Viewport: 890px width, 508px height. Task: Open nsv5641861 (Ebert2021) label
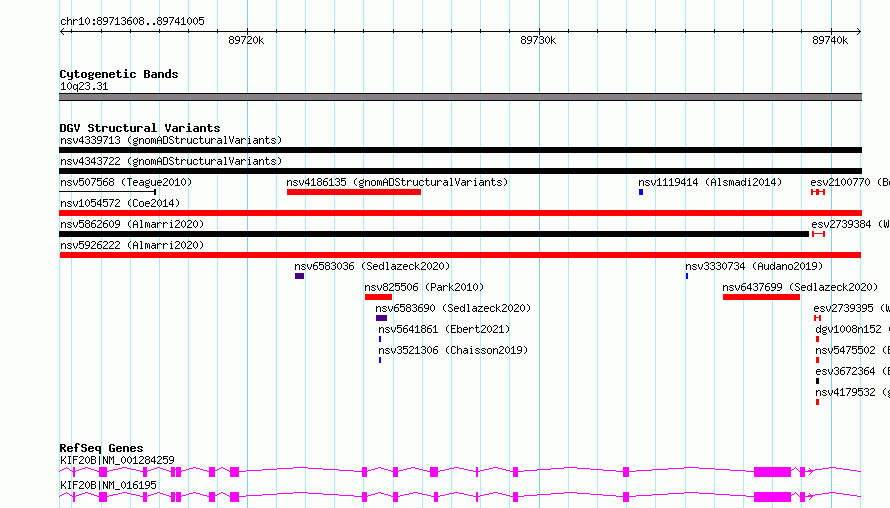(444, 329)
